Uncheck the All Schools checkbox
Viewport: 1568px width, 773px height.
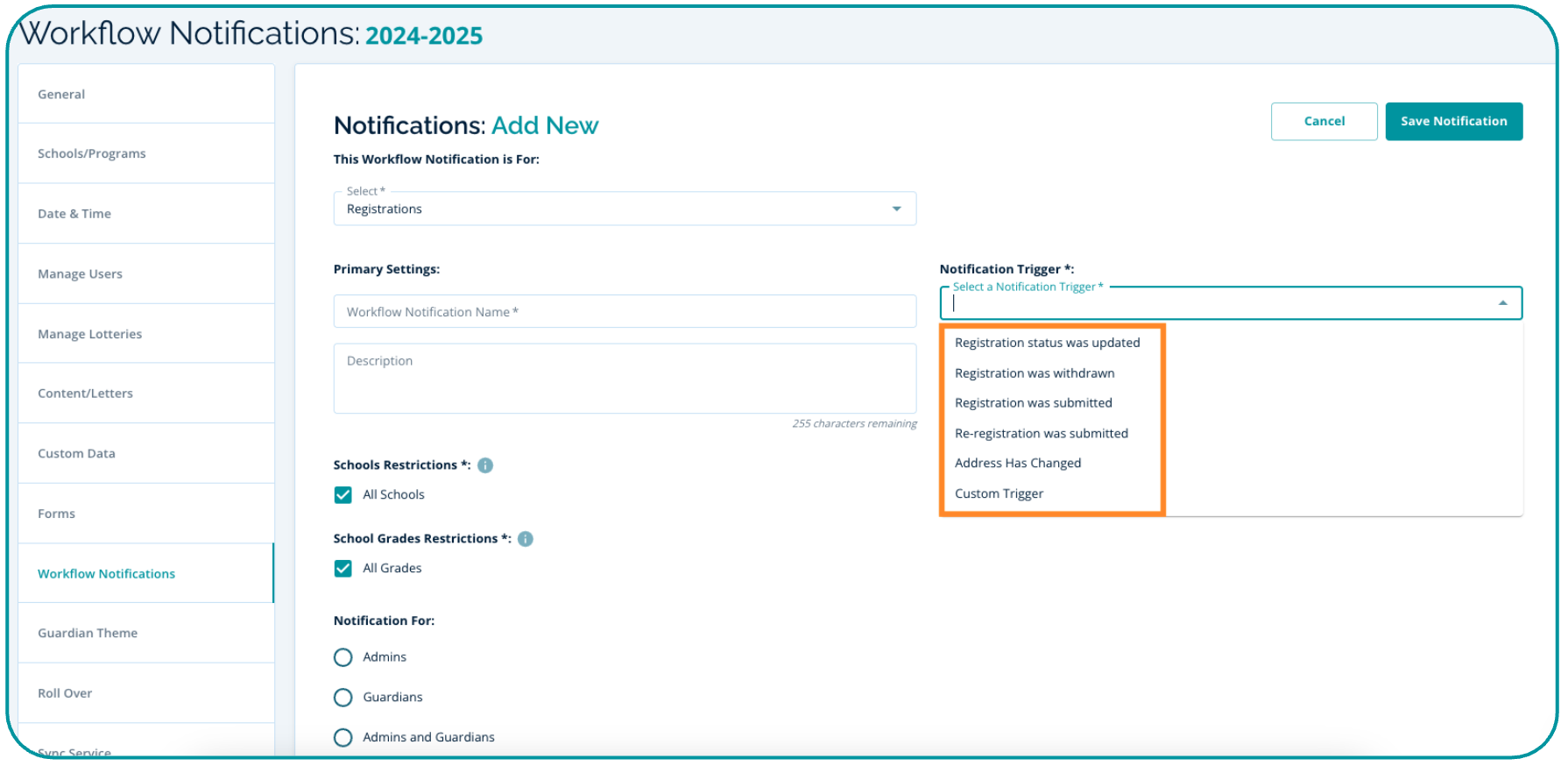point(343,495)
